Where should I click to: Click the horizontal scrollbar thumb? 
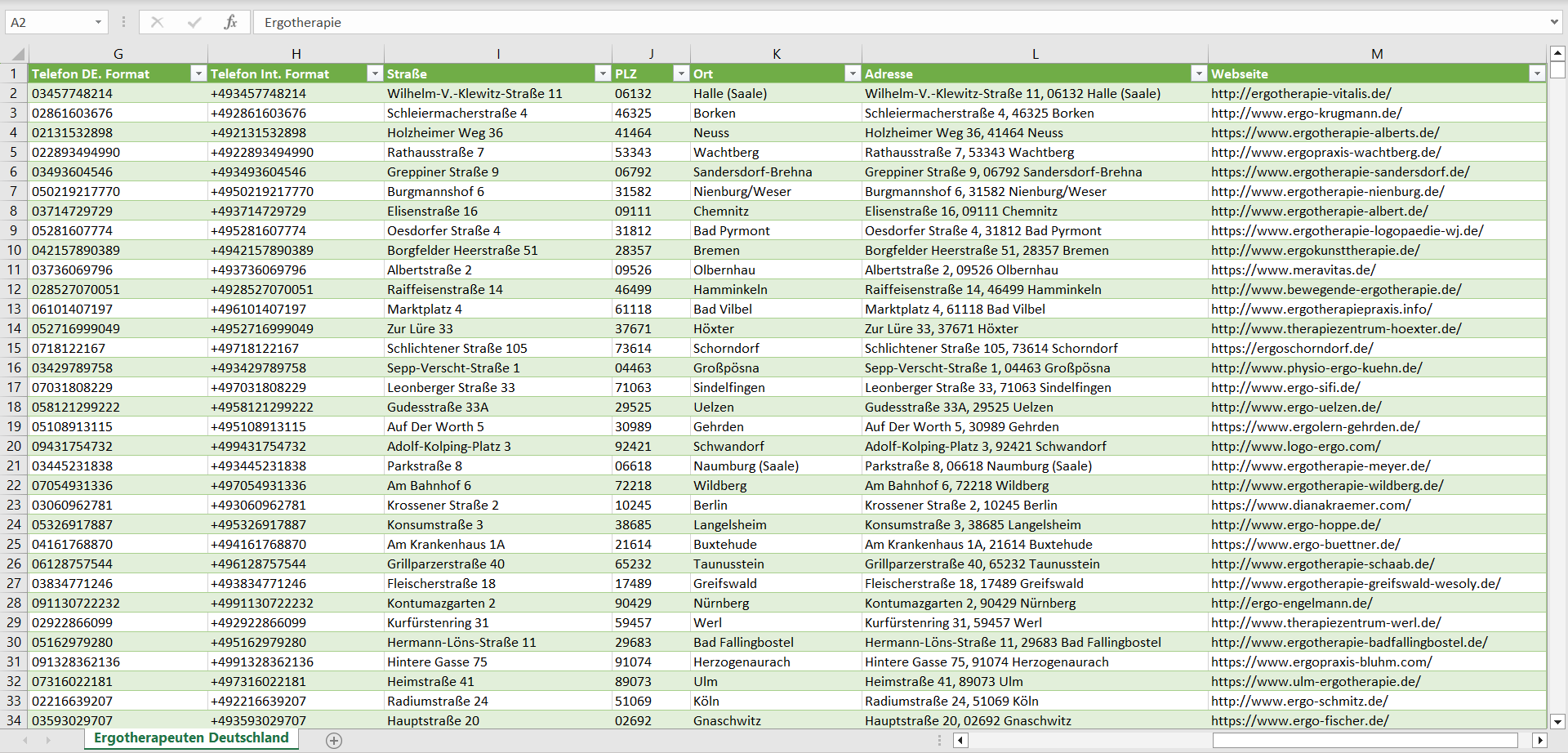click(x=1365, y=740)
